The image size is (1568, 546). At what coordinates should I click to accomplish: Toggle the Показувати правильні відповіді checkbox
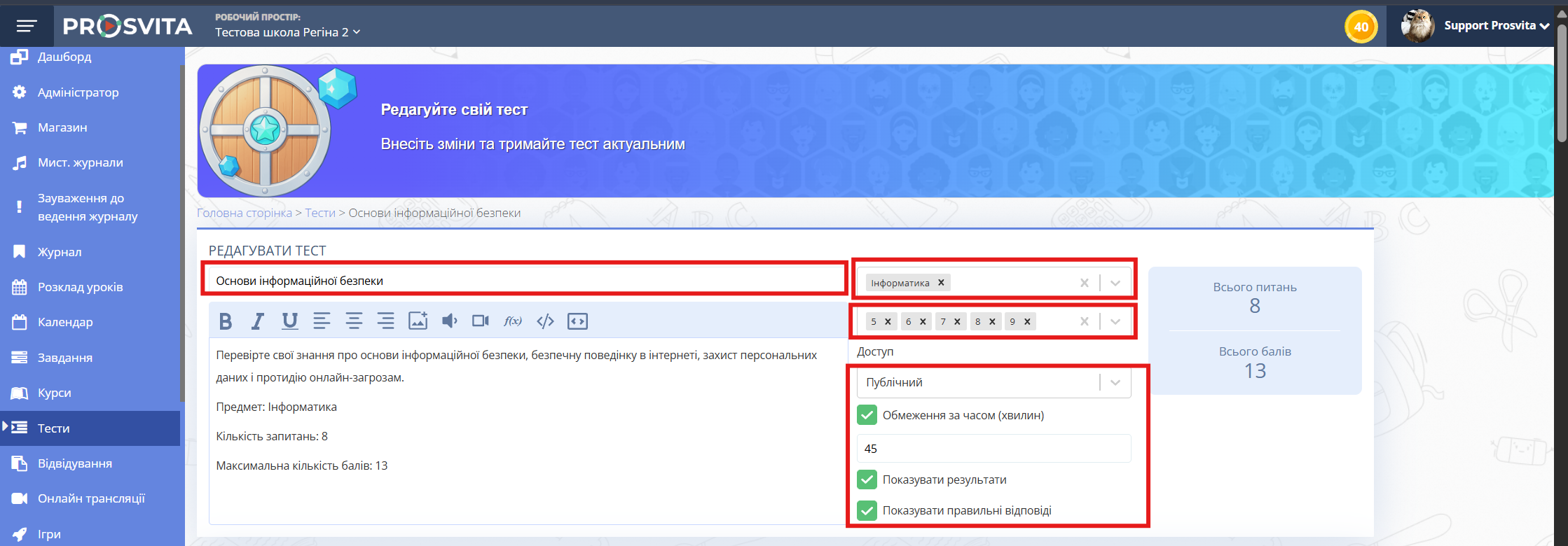pyautogui.click(x=867, y=510)
